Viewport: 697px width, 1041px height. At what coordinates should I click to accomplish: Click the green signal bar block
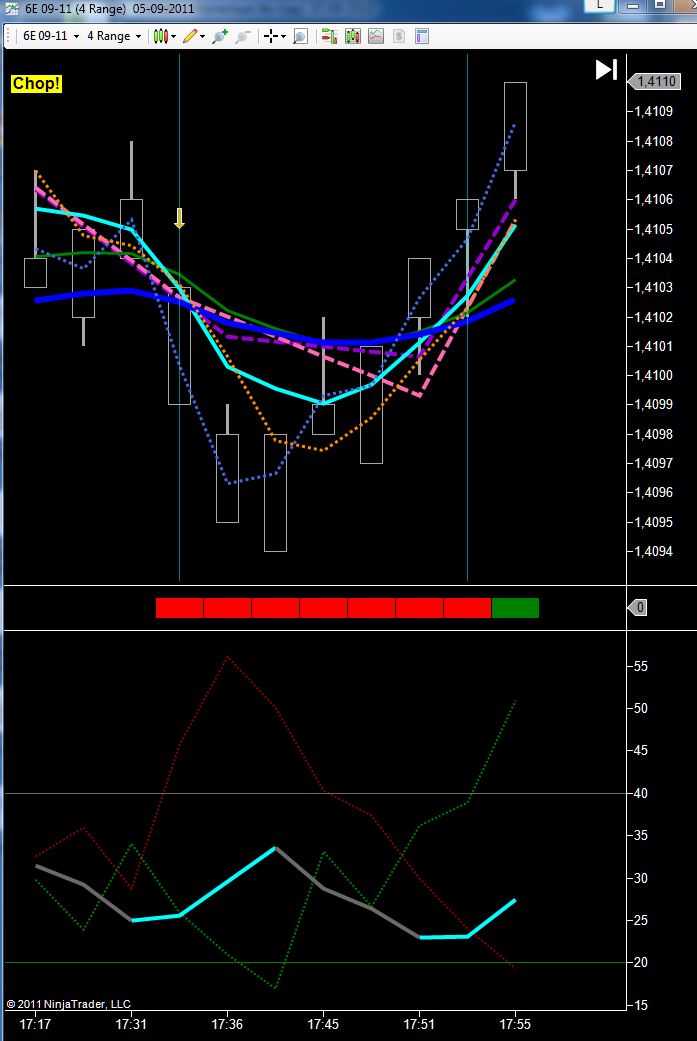pos(515,607)
